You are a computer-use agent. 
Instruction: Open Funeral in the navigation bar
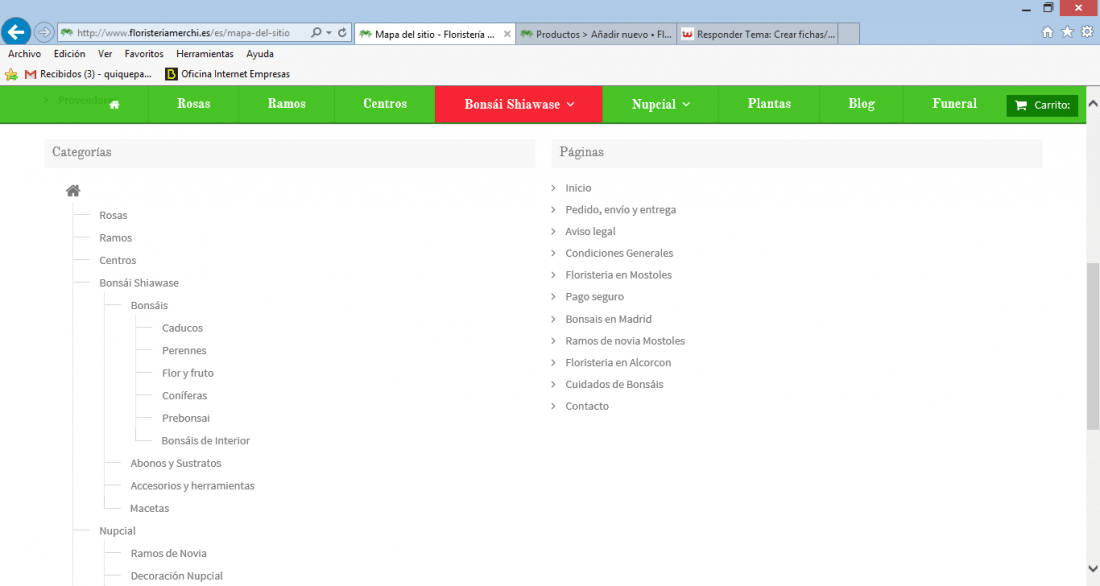point(954,104)
